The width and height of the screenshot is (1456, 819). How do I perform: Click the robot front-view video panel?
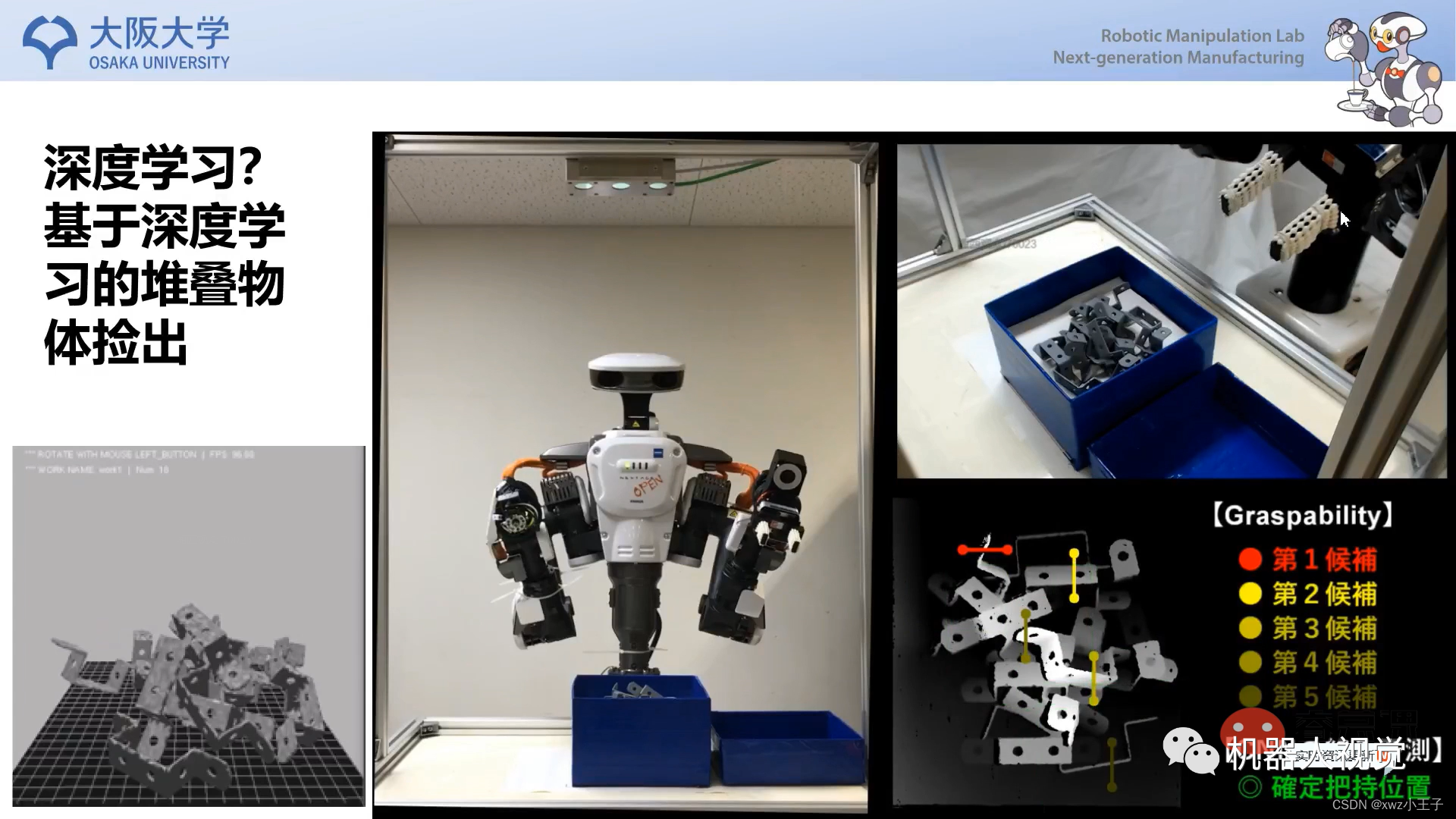pyautogui.click(x=626, y=474)
